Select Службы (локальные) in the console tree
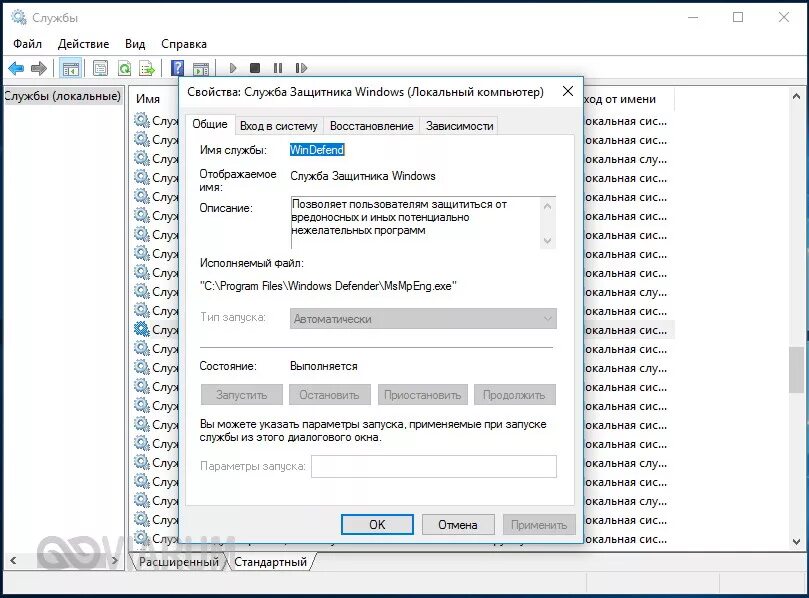This screenshot has height=598, width=809. (62, 96)
